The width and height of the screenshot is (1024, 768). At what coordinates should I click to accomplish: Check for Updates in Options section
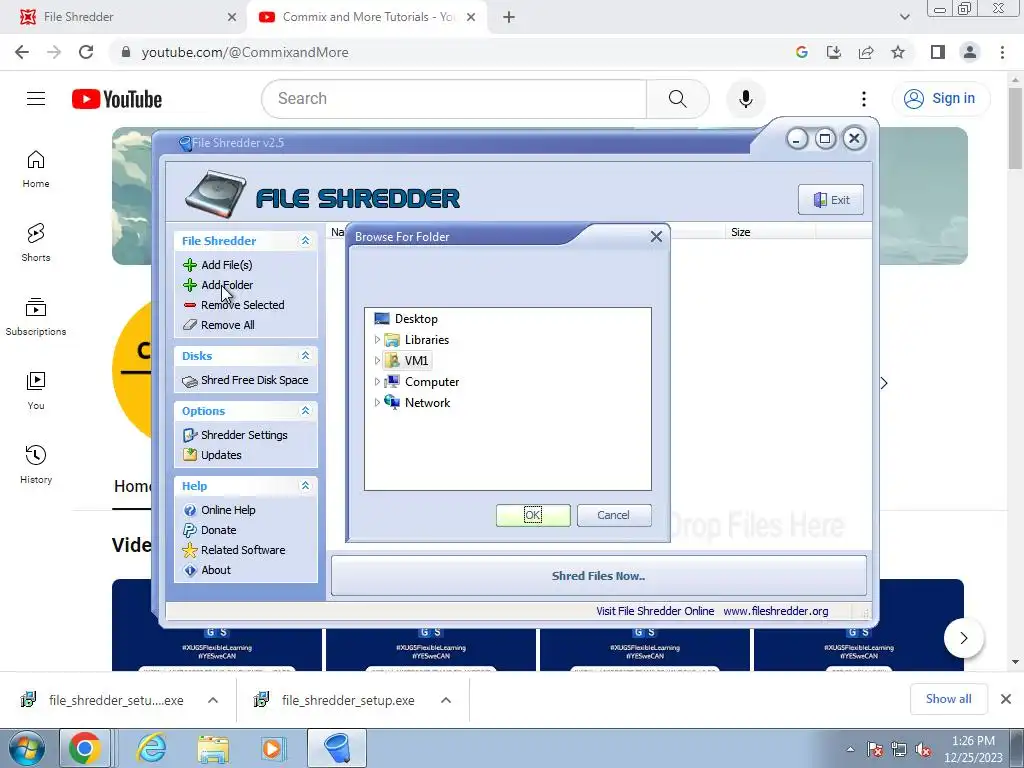pyautogui.click(x=212, y=455)
